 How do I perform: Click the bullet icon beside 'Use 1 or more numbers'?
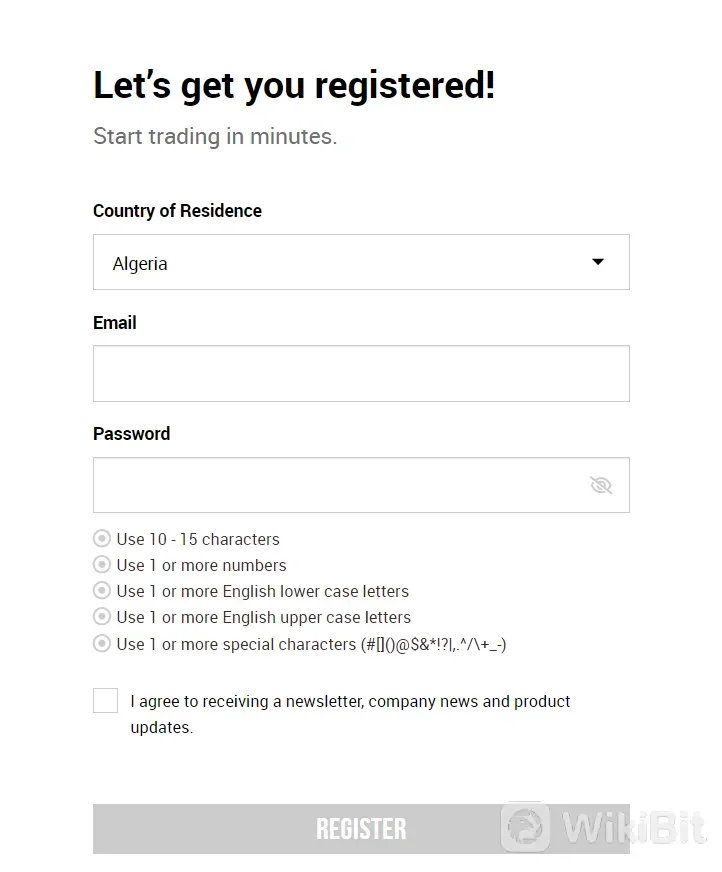coord(101,564)
